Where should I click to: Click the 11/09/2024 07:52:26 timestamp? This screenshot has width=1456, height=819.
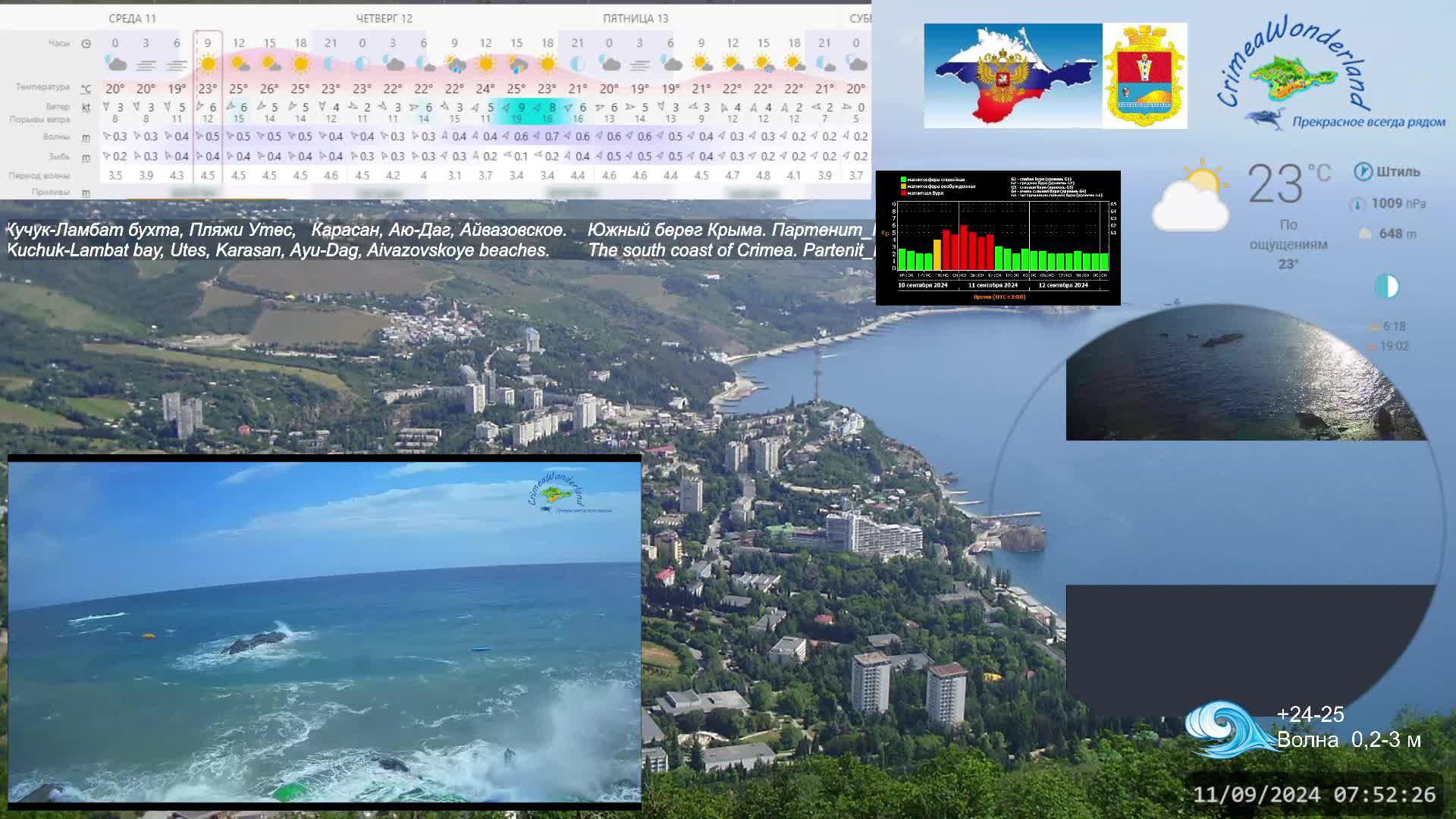(x=1315, y=795)
